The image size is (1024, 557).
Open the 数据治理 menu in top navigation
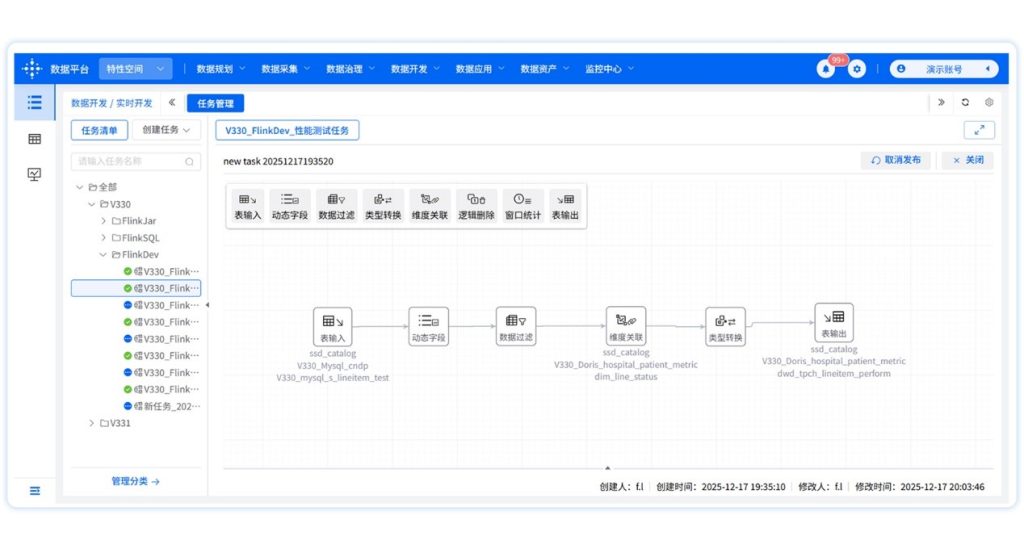point(350,69)
